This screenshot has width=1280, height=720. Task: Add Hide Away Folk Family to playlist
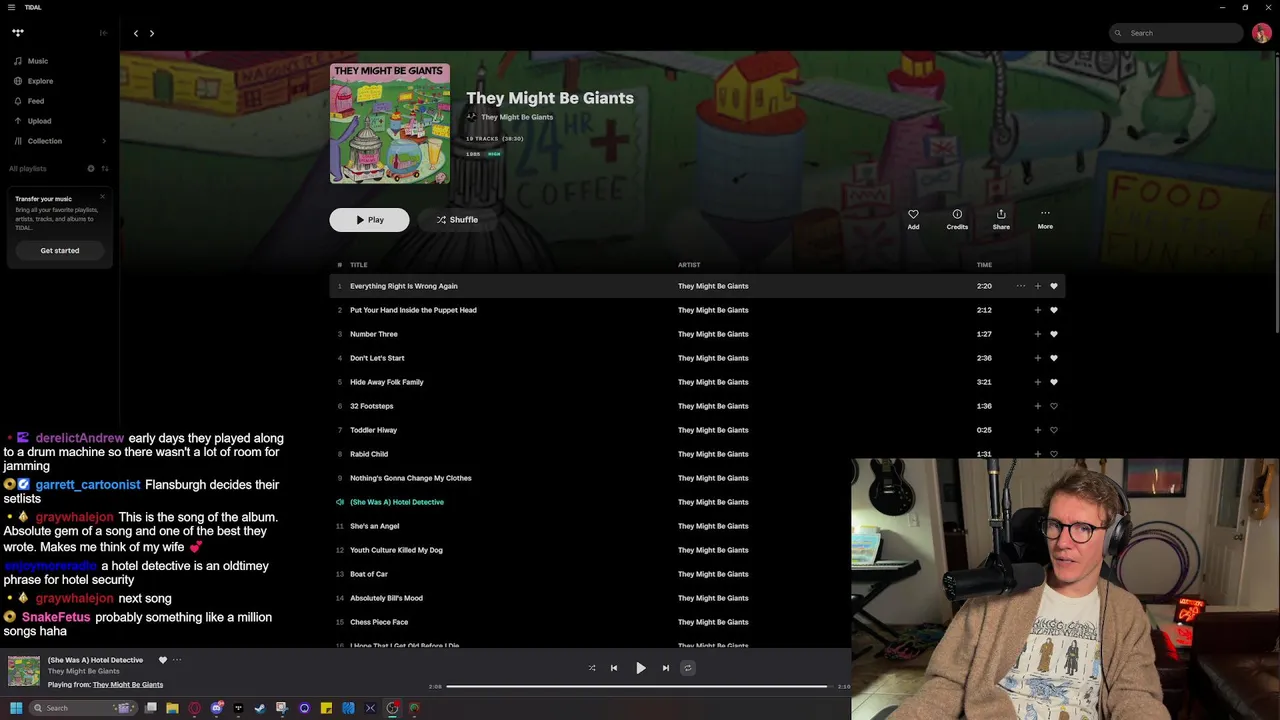click(x=1037, y=382)
